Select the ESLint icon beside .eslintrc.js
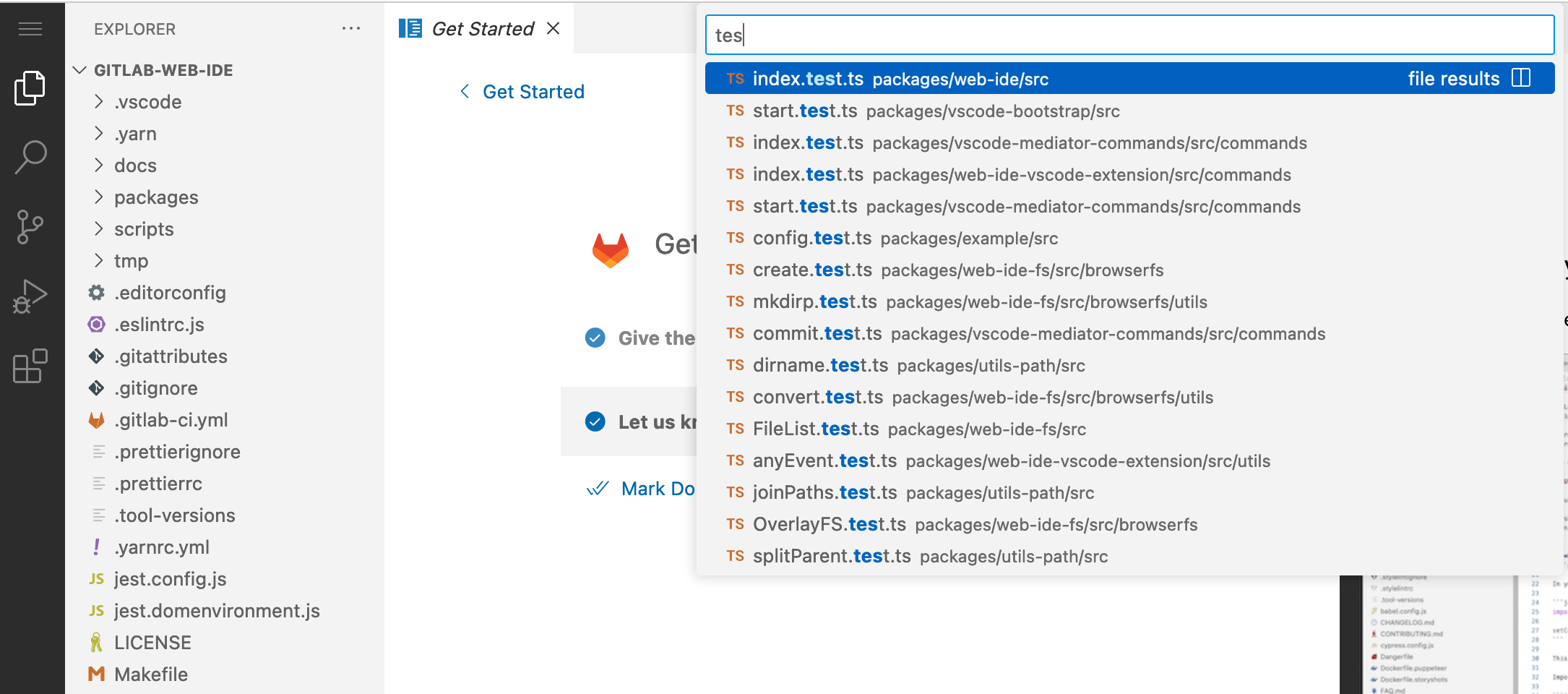1568x694 pixels. pos(96,324)
